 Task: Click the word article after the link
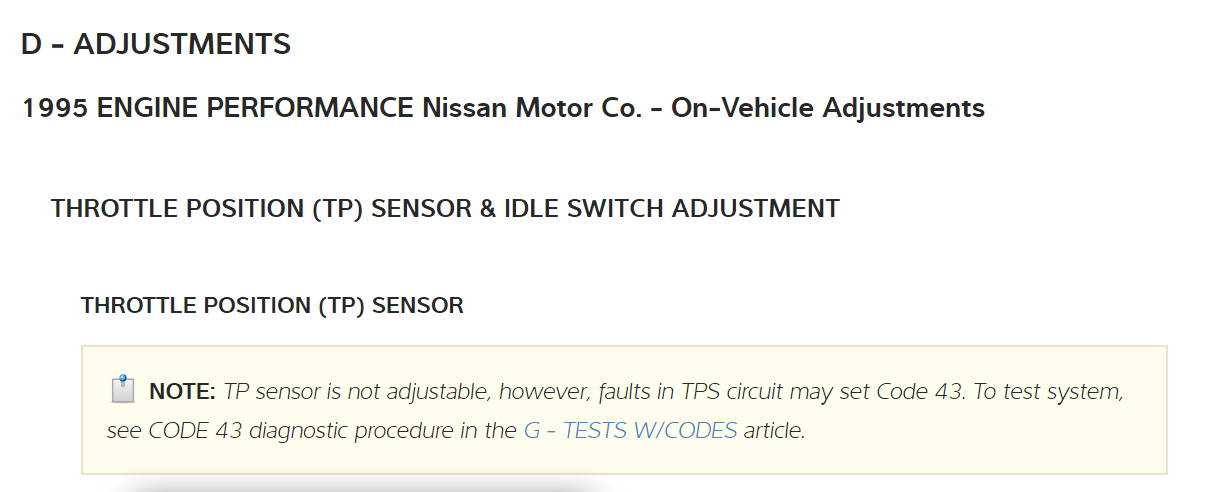773,431
